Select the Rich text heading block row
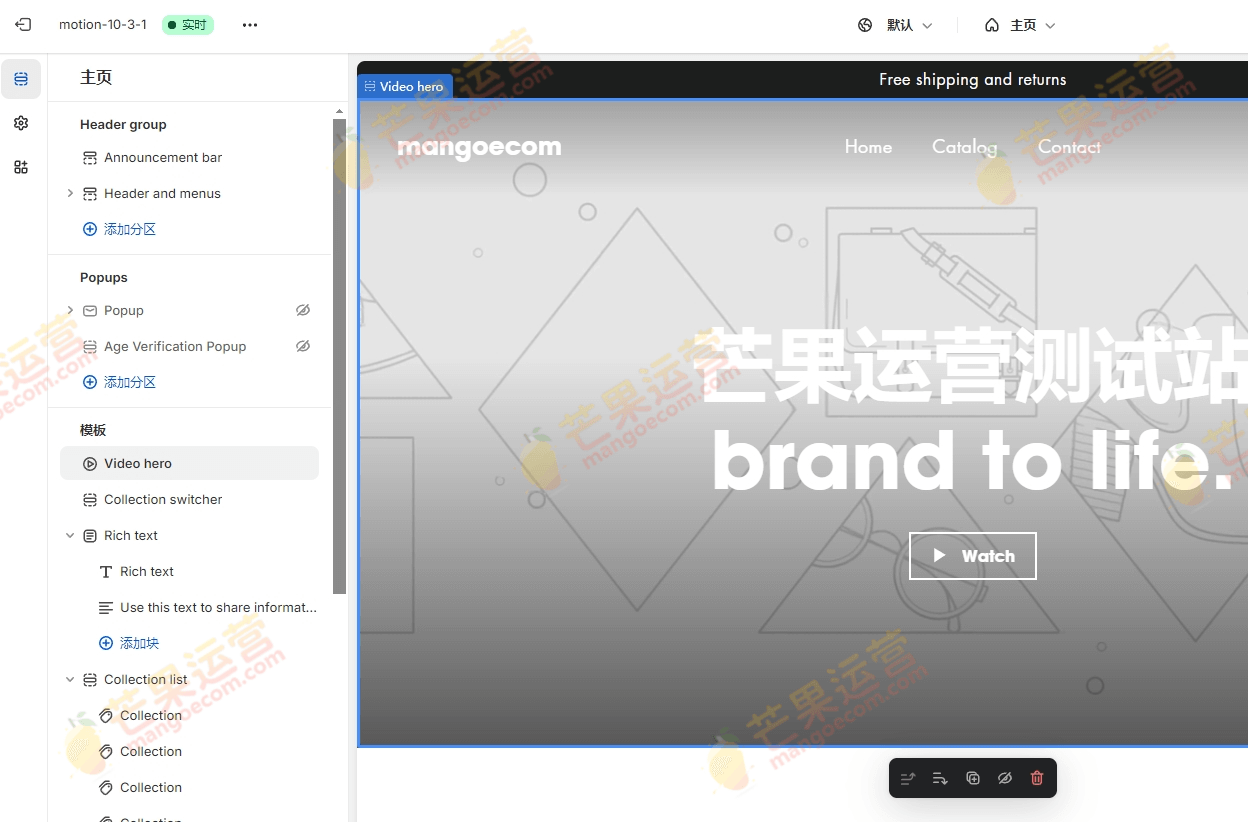Viewport: 1248px width, 822px height. pyautogui.click(x=189, y=572)
